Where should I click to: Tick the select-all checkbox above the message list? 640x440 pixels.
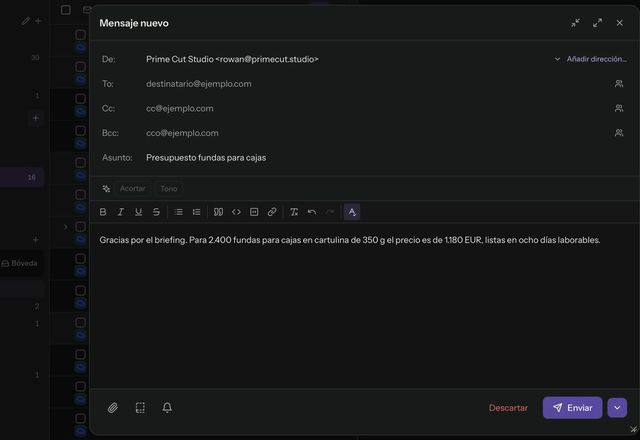pyautogui.click(x=66, y=10)
